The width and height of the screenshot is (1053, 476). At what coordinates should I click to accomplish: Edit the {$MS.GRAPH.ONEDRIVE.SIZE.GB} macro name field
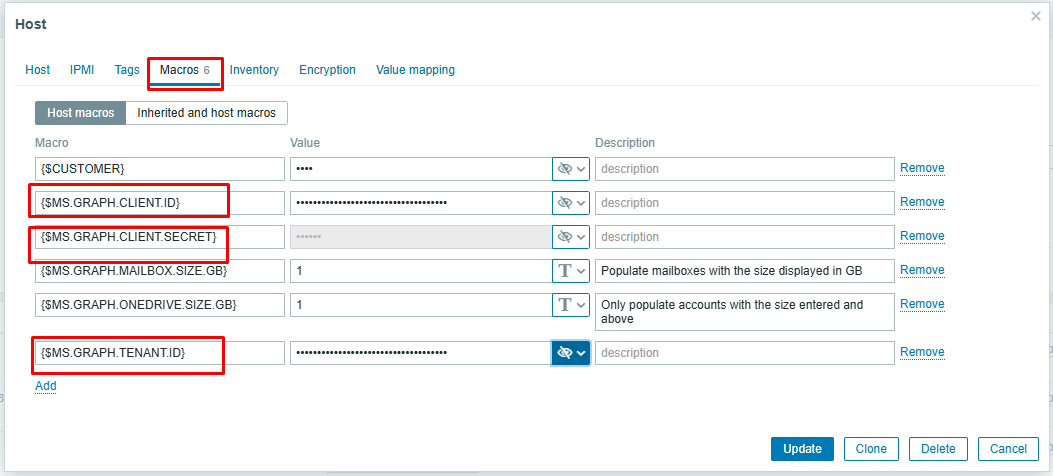(x=160, y=304)
